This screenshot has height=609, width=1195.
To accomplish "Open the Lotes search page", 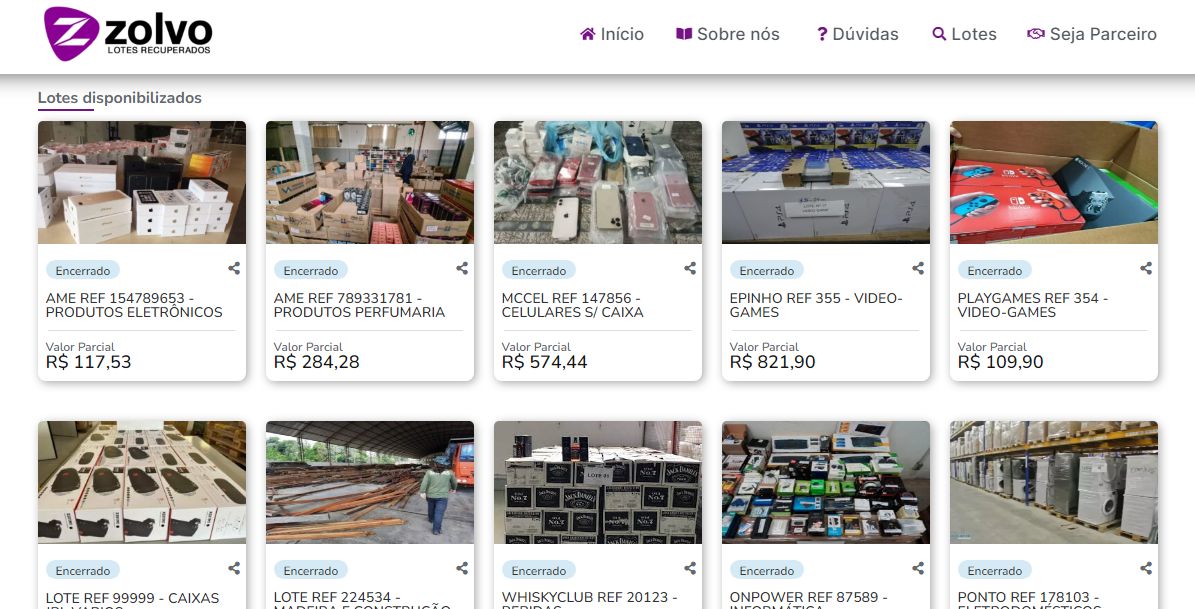I will 964,34.
